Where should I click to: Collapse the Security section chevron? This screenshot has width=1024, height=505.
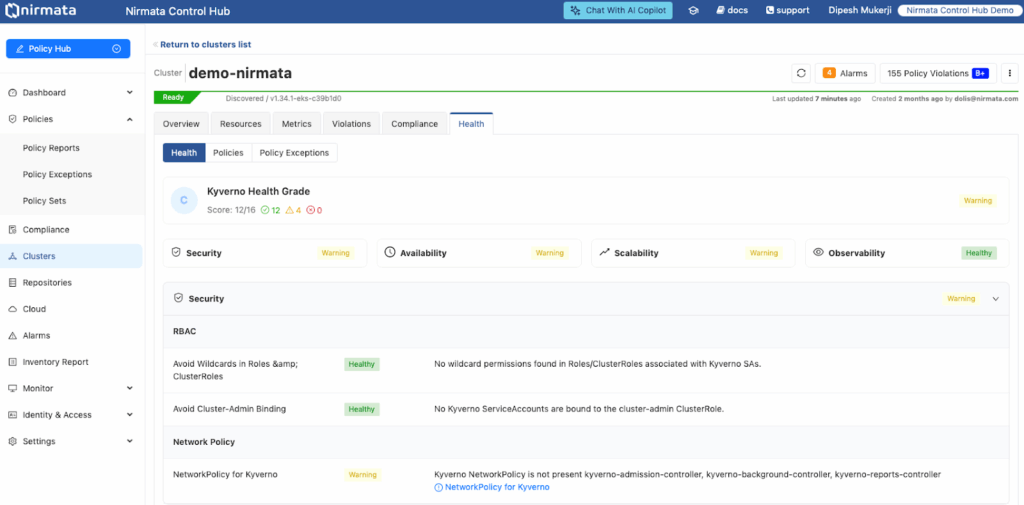click(995, 299)
